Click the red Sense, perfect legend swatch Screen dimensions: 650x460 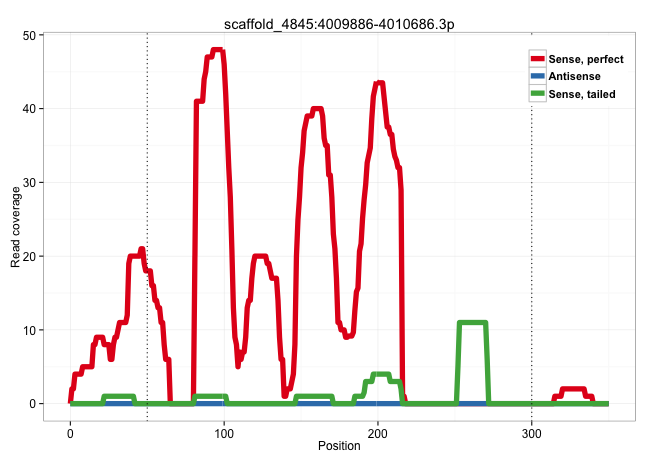pyautogui.click(x=538, y=60)
